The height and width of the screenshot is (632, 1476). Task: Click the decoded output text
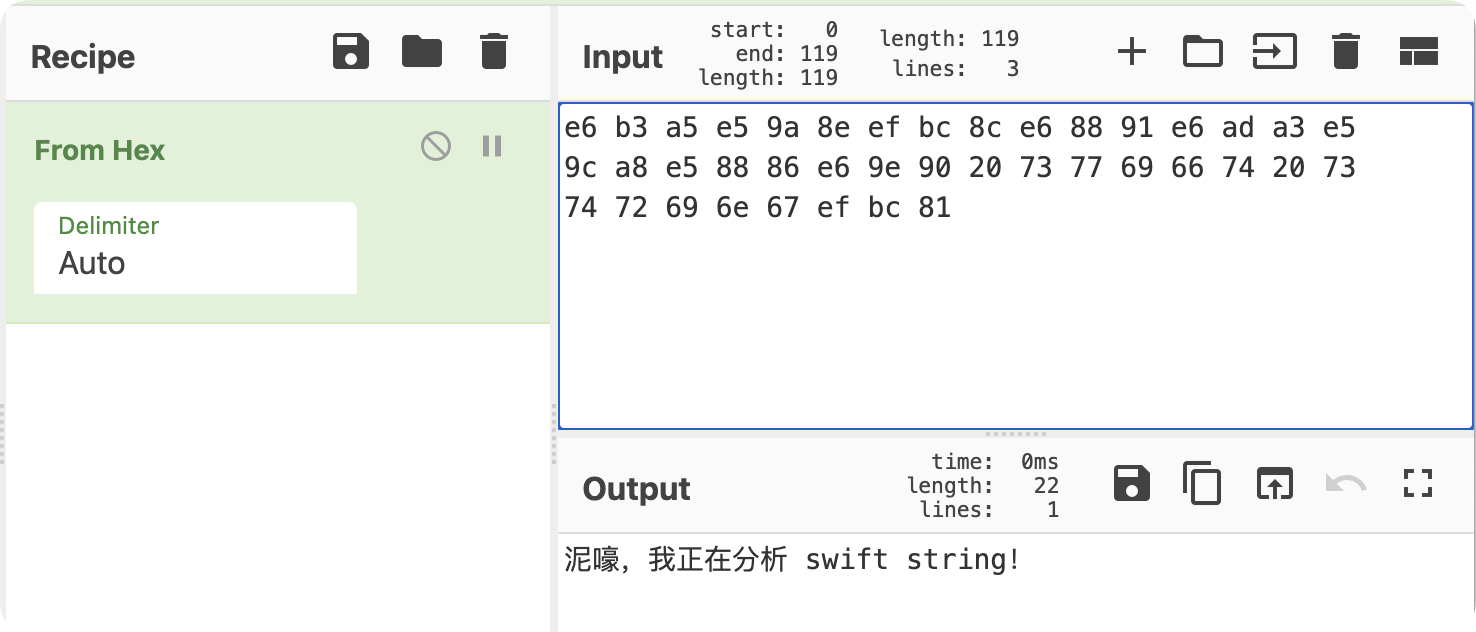(791, 560)
